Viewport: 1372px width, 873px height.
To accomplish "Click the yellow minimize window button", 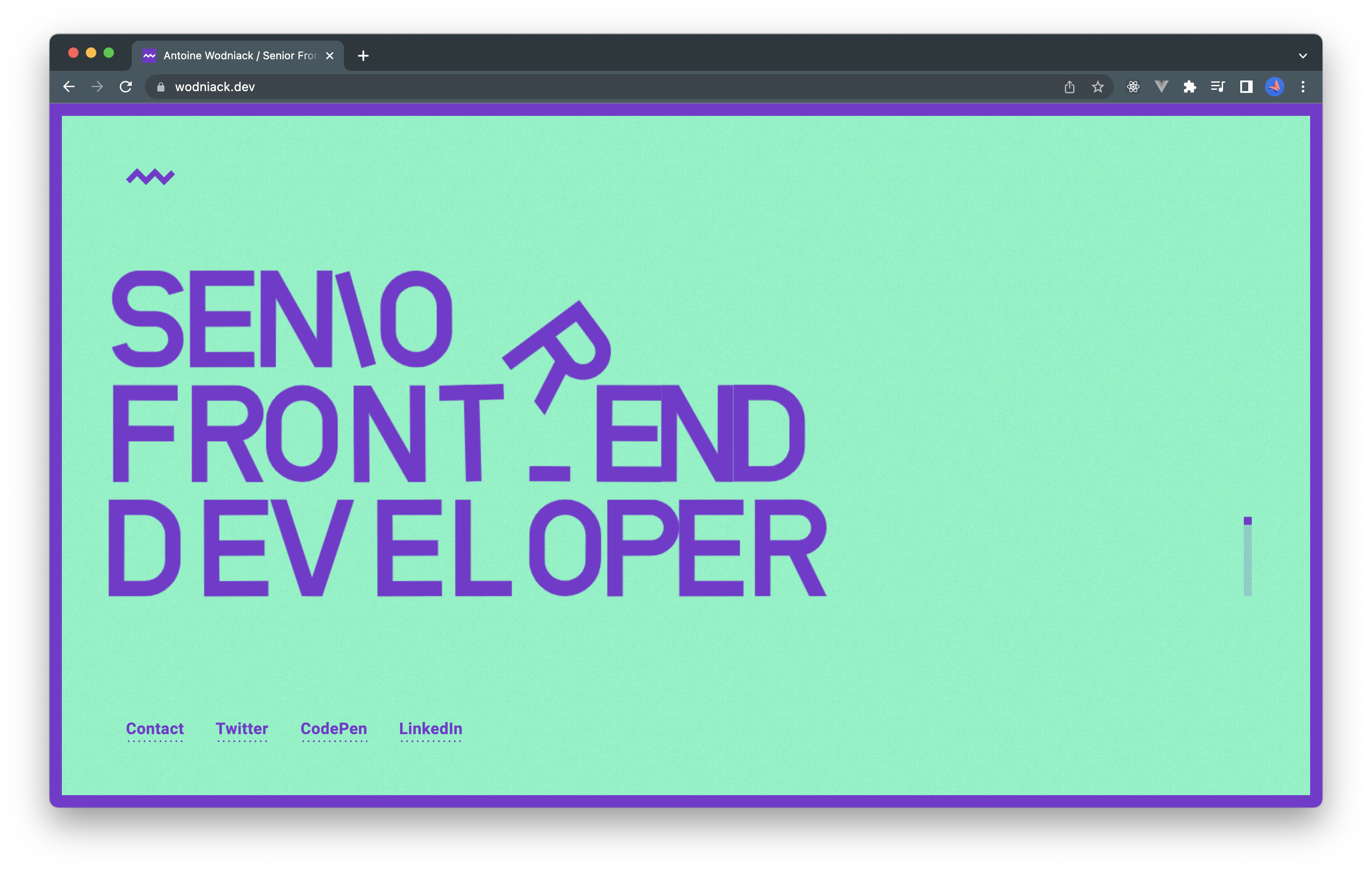I will [x=91, y=53].
